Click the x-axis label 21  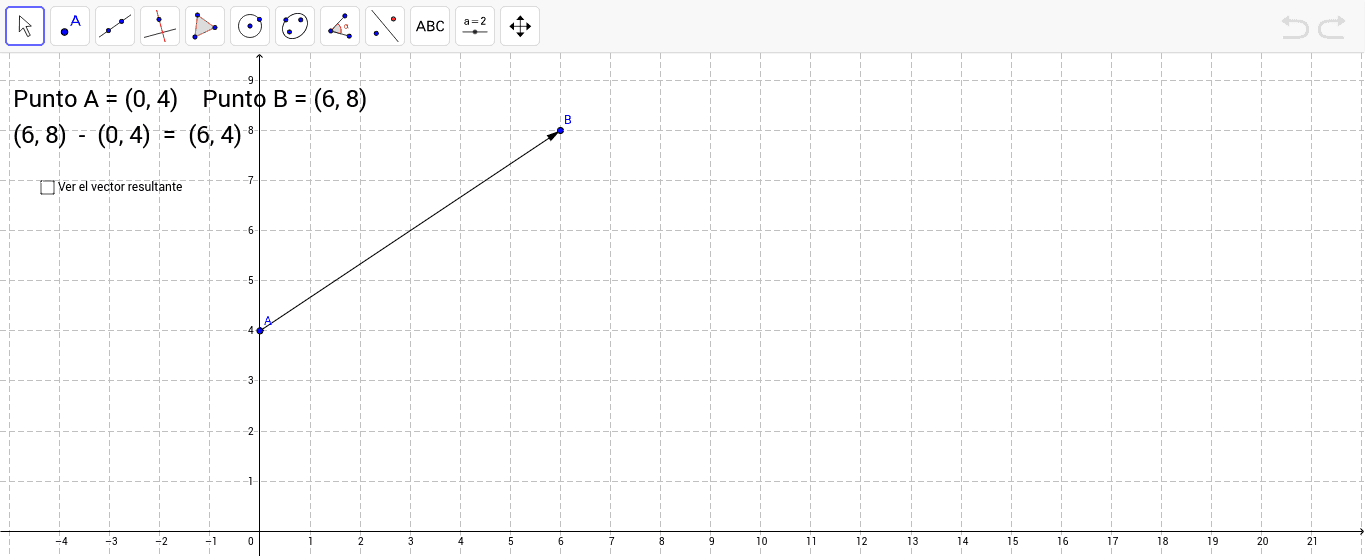click(x=1312, y=542)
